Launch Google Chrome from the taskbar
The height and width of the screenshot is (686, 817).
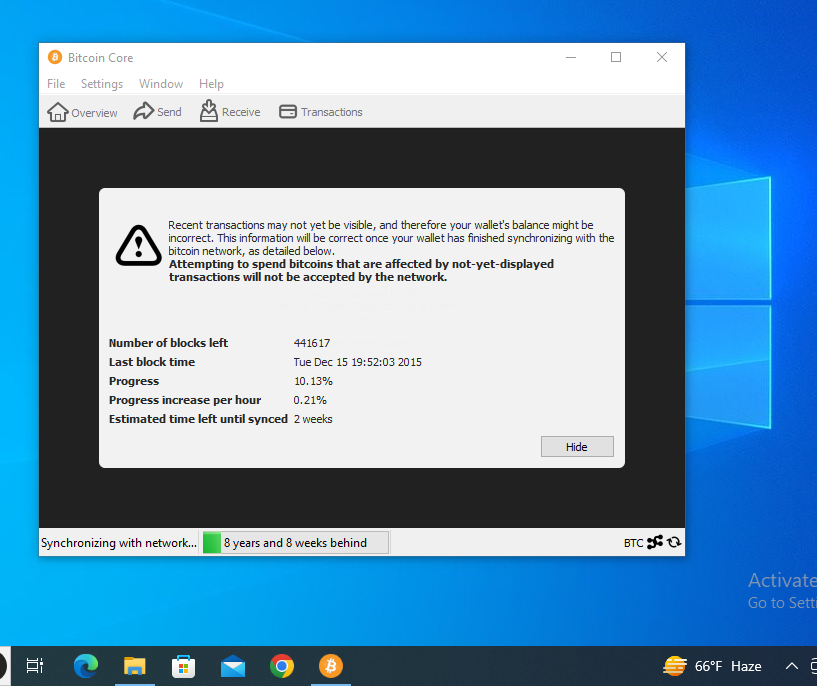click(282, 666)
